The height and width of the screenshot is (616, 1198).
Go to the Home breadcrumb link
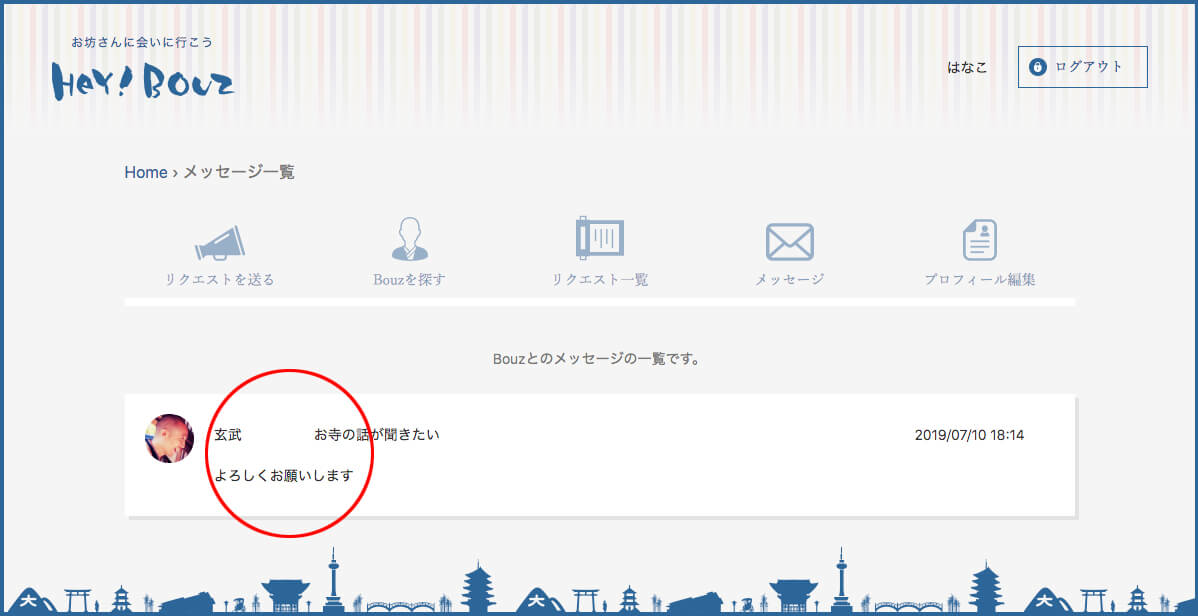tap(146, 172)
